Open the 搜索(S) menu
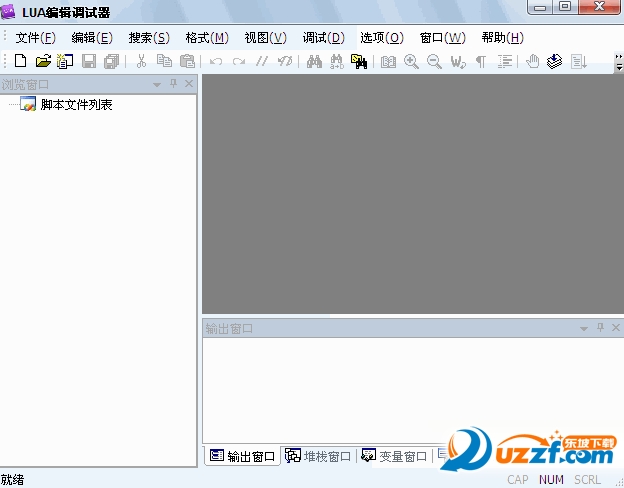Screen dimensions: 624x488 click(x=149, y=38)
